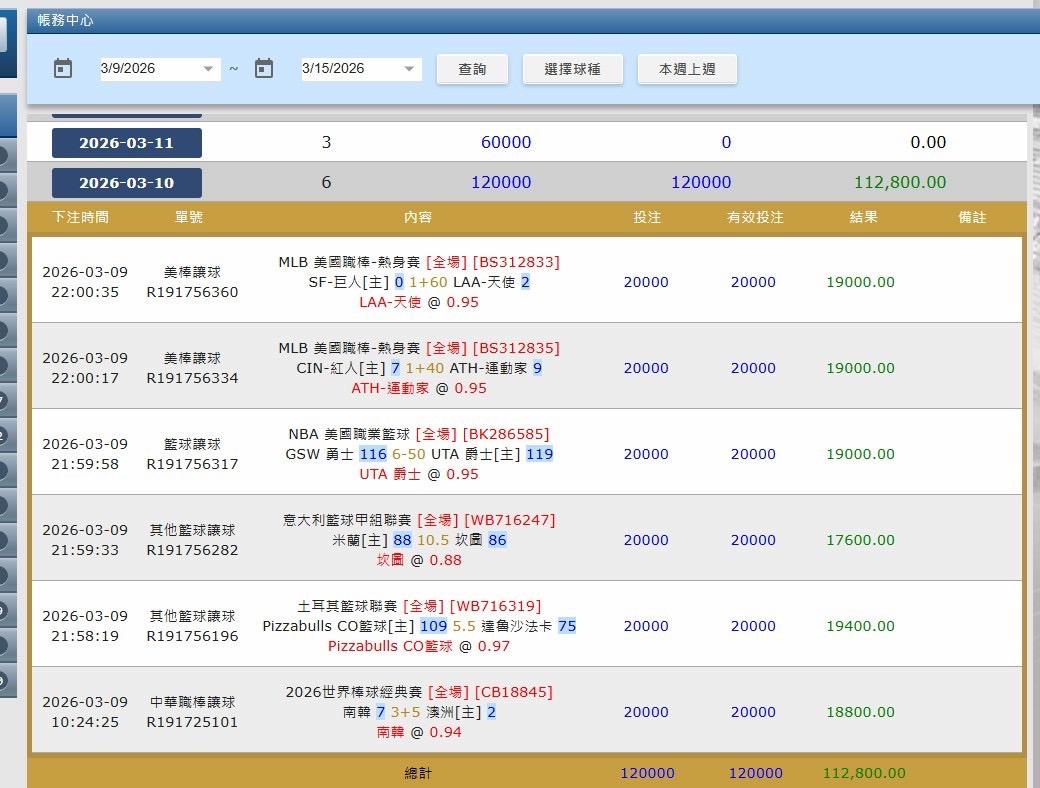1040x788 pixels.
Task: Select order number R191756360
Action: [x=193, y=292]
